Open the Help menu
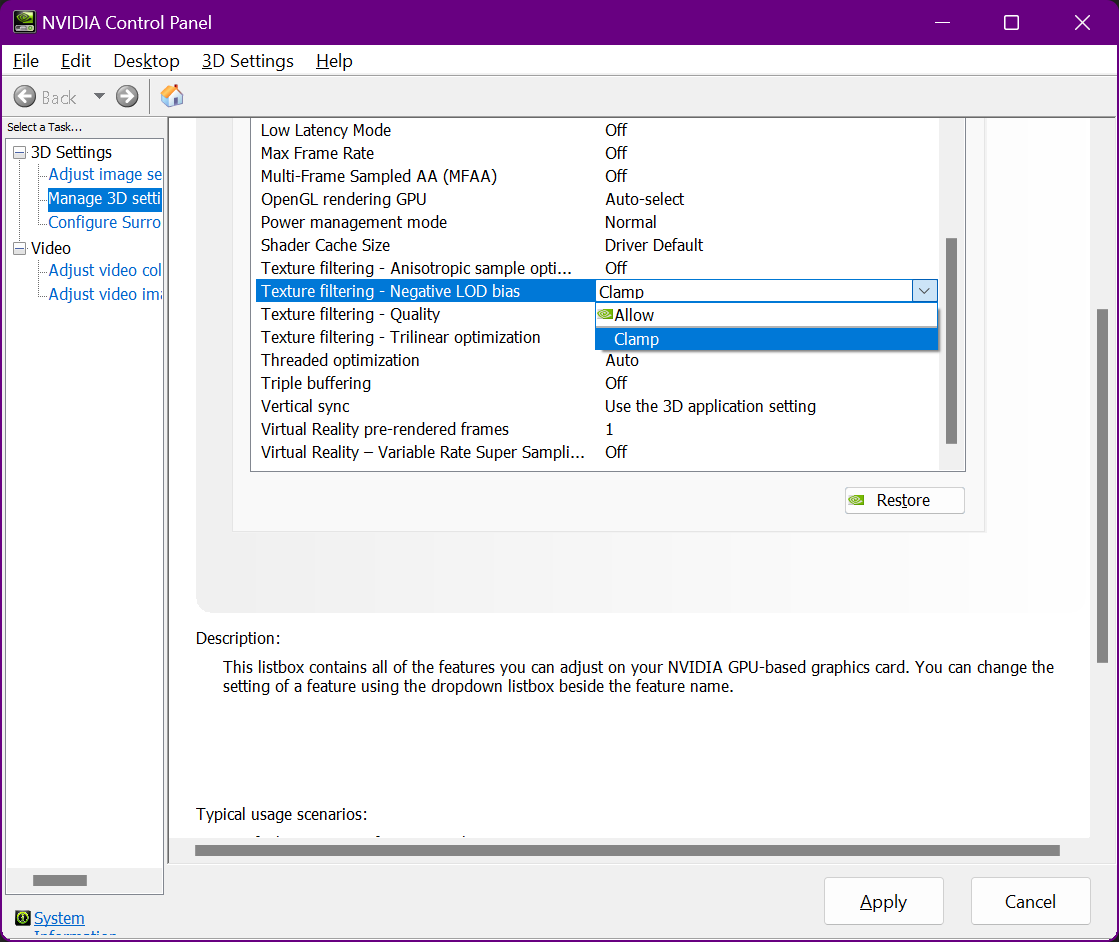1119x942 pixels. (x=334, y=61)
